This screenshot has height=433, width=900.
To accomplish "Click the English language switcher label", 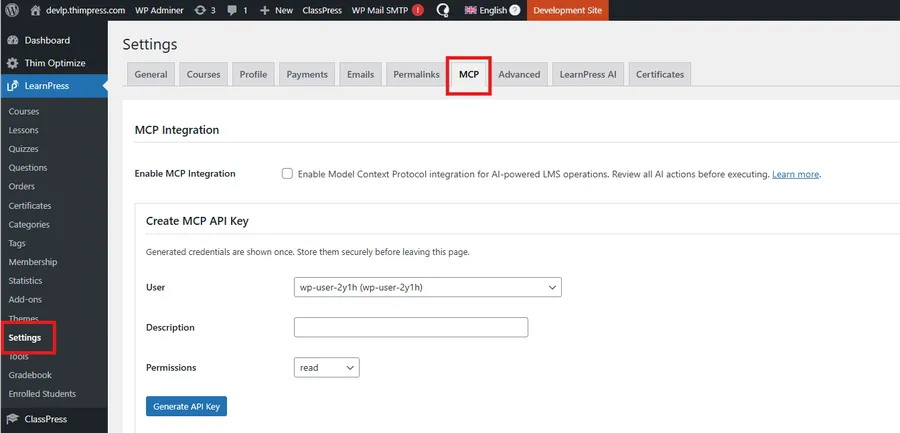I will [493, 10].
